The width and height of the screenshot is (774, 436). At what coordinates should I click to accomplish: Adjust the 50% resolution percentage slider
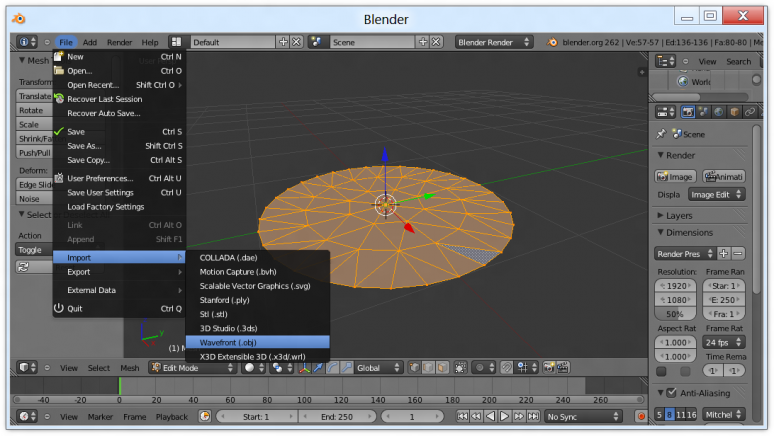(675, 314)
